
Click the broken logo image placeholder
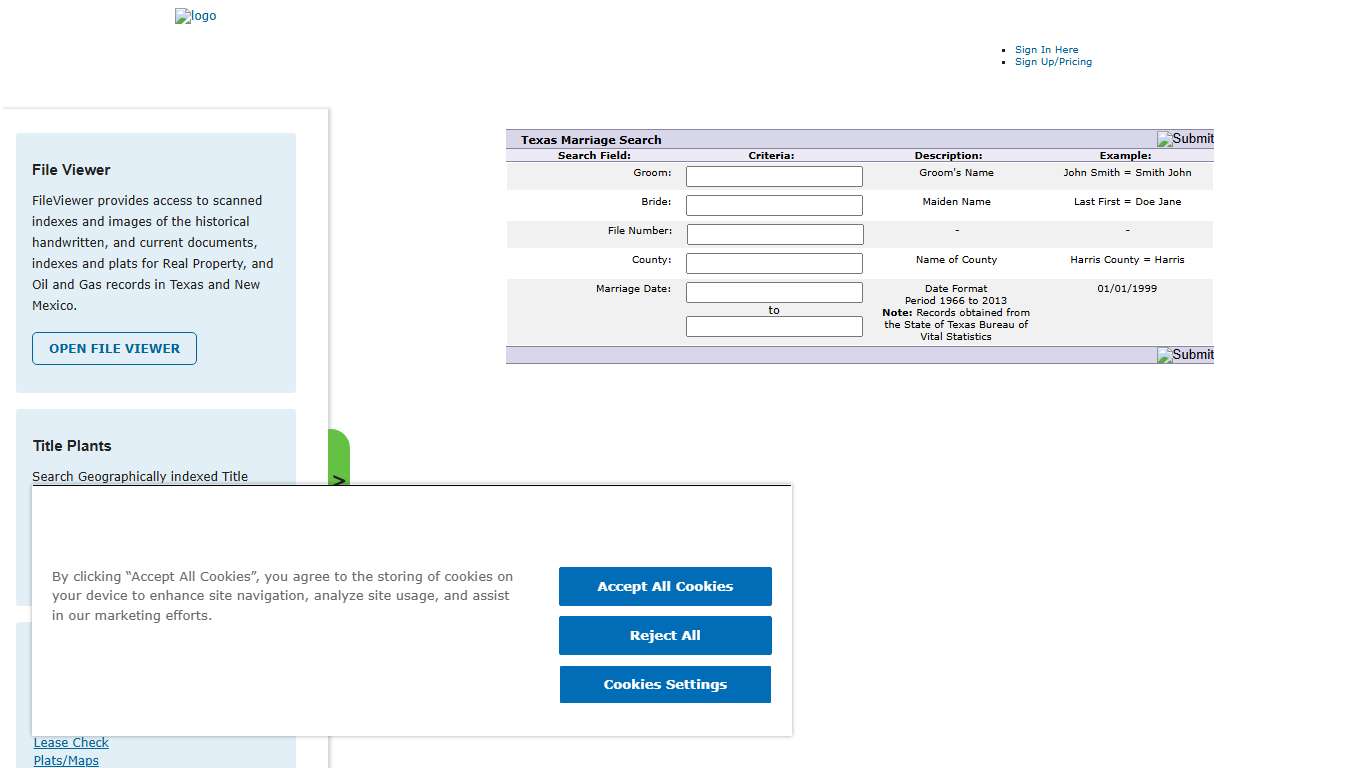pyautogui.click(x=195, y=15)
